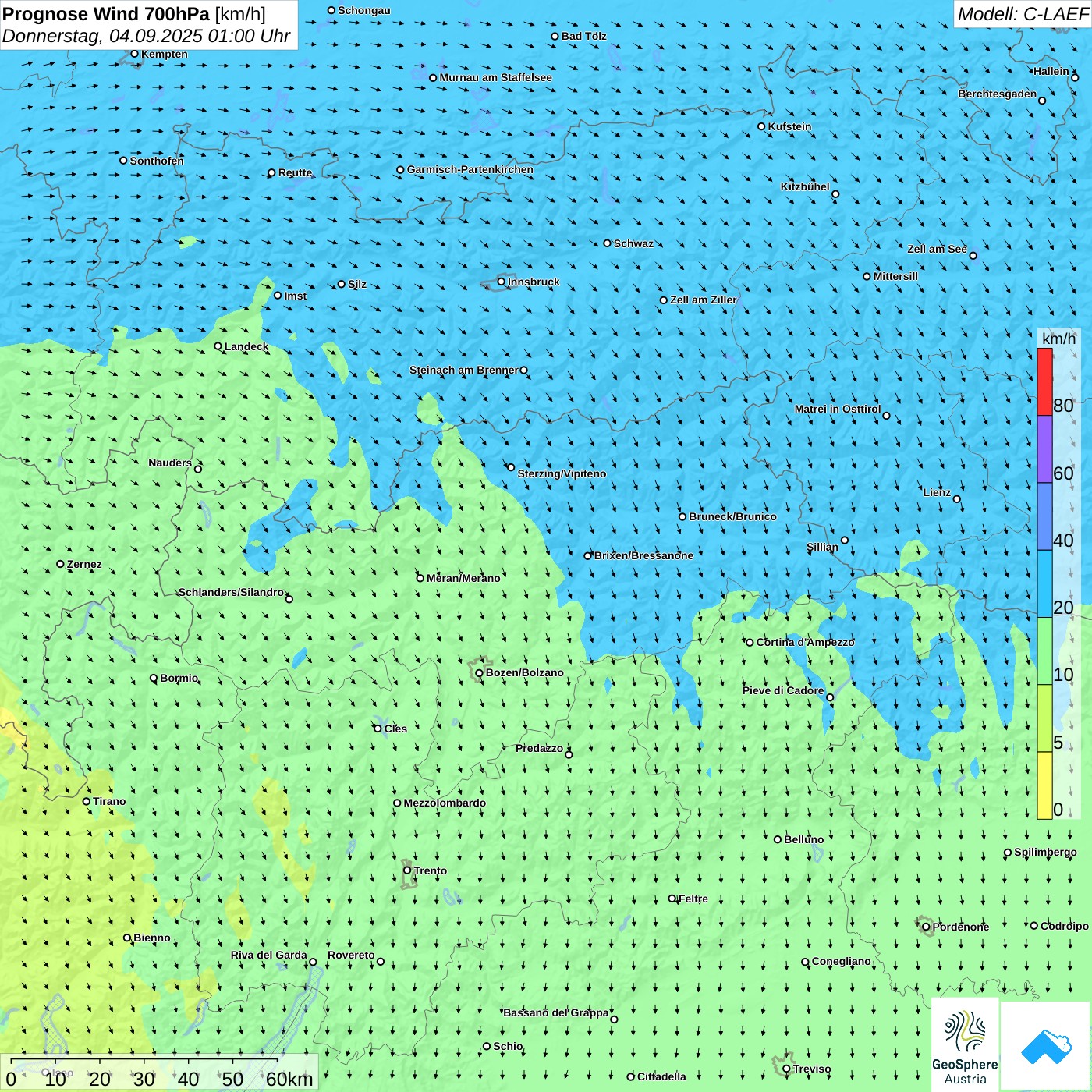Click the Innsbruck city marker
1092x1092 pixels.
(502, 282)
